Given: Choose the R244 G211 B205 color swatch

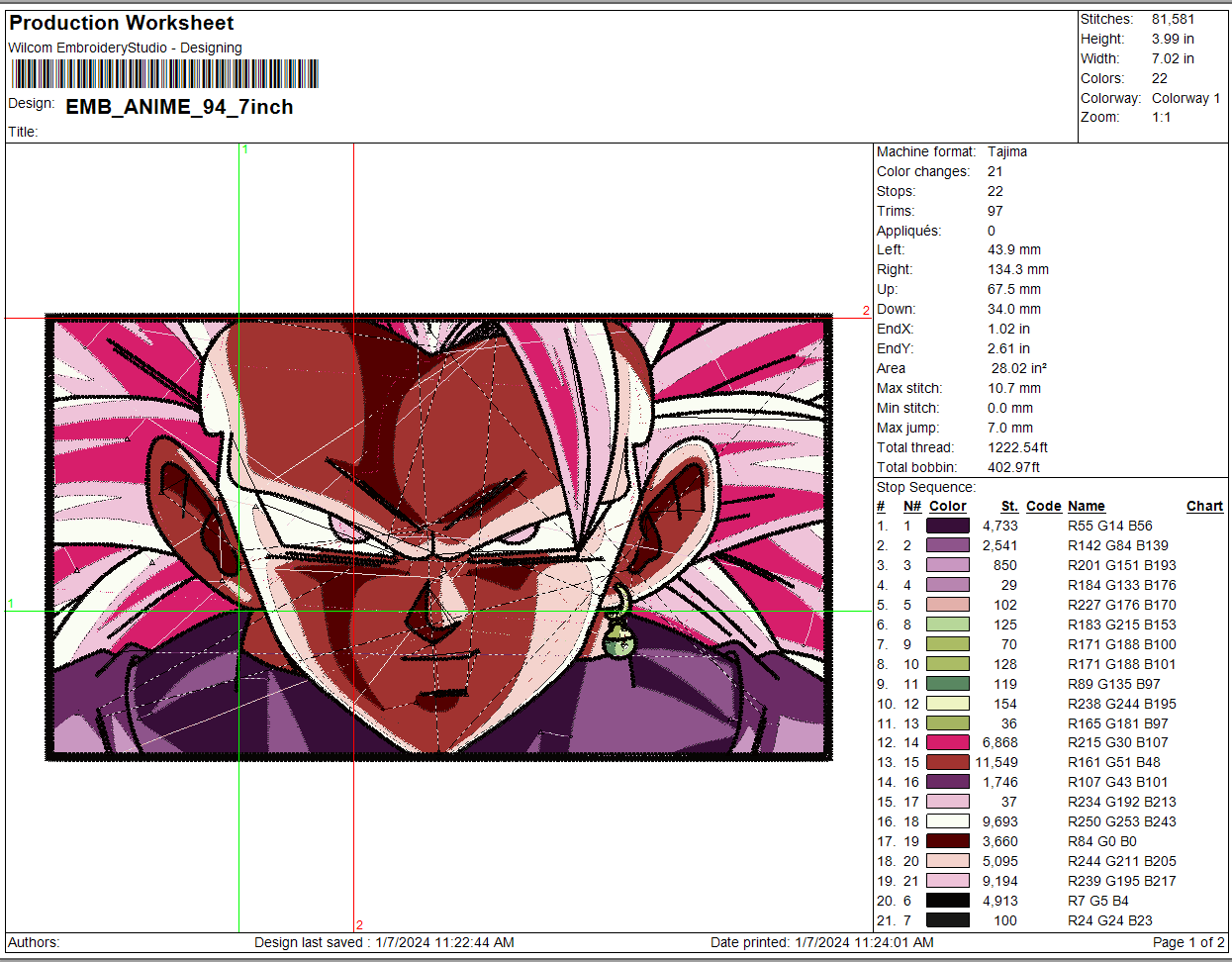Looking at the screenshot, I should (948, 861).
